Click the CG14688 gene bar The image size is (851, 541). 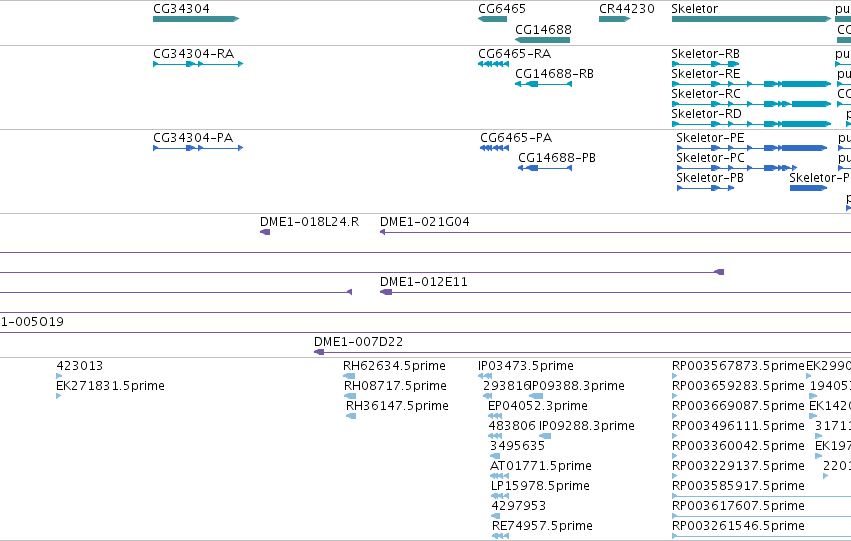click(x=542, y=40)
